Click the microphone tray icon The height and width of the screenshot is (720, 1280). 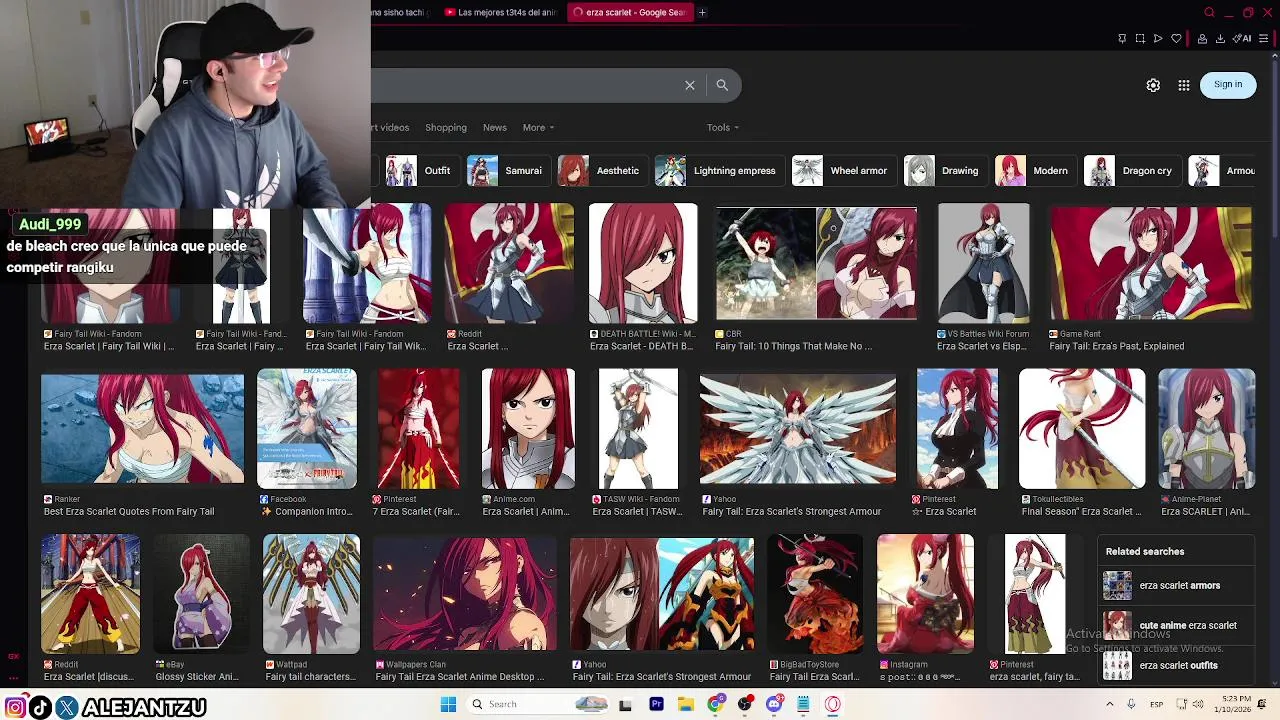tap(1131, 704)
